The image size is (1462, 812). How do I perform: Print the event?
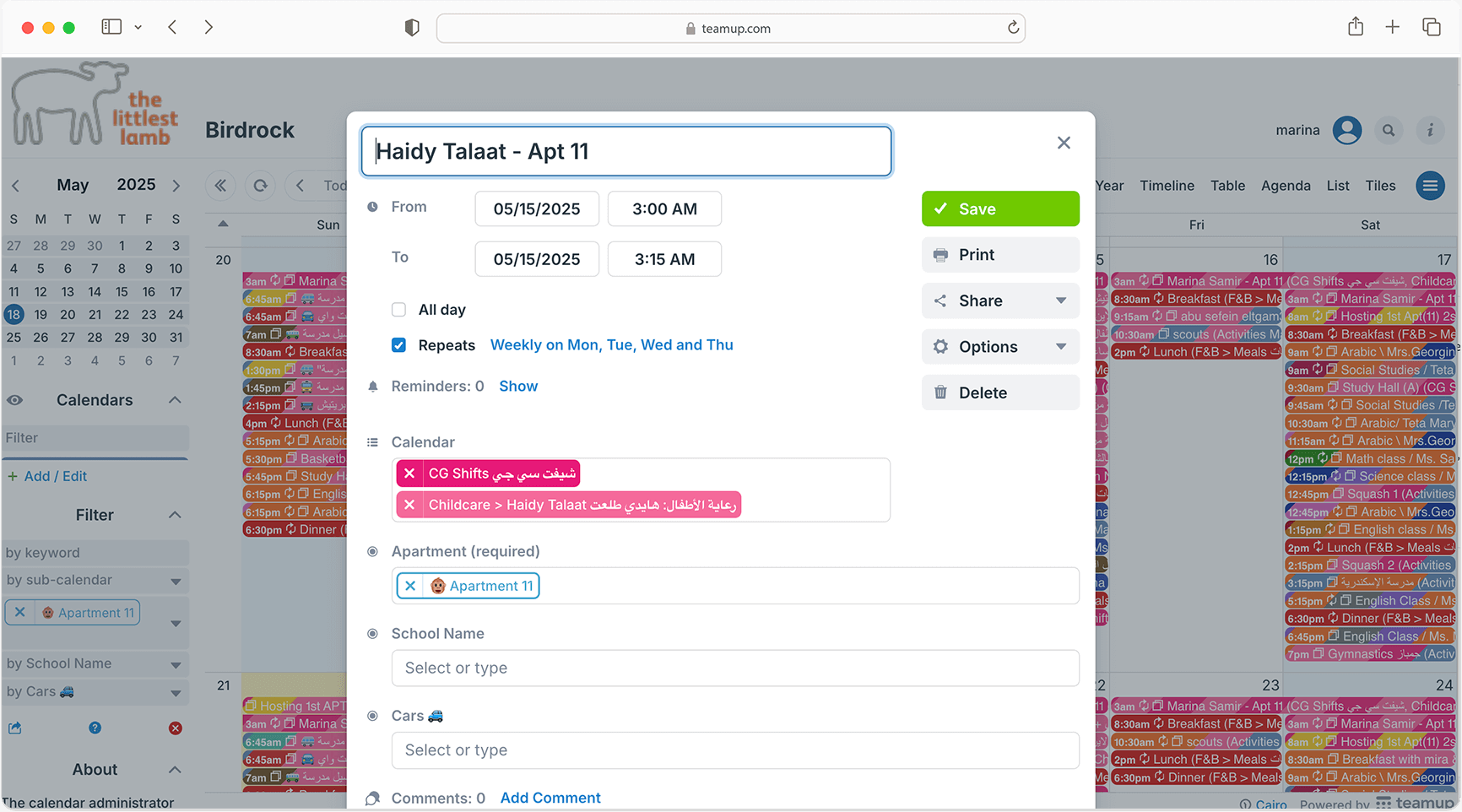pos(1000,255)
